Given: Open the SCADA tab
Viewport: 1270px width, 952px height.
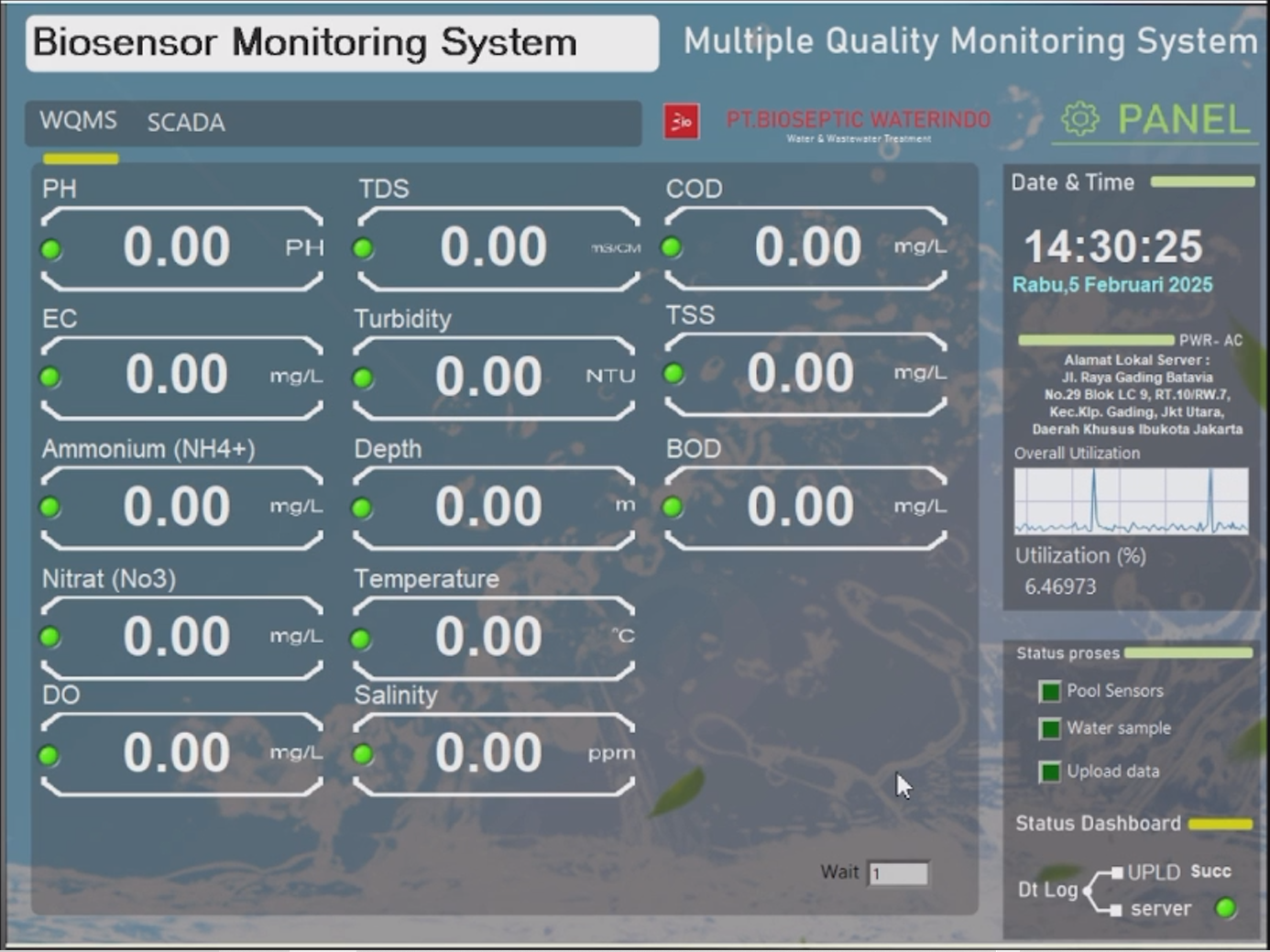Looking at the screenshot, I should [186, 123].
